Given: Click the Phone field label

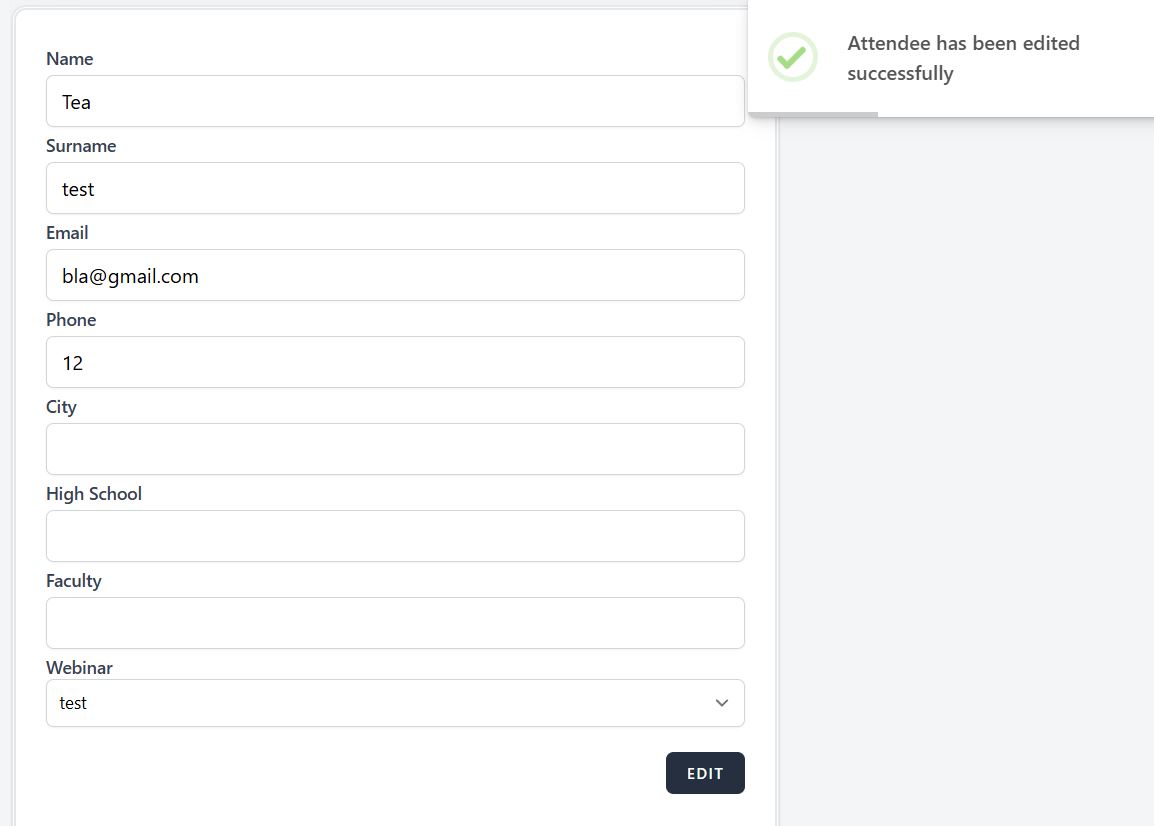Looking at the screenshot, I should 71,320.
